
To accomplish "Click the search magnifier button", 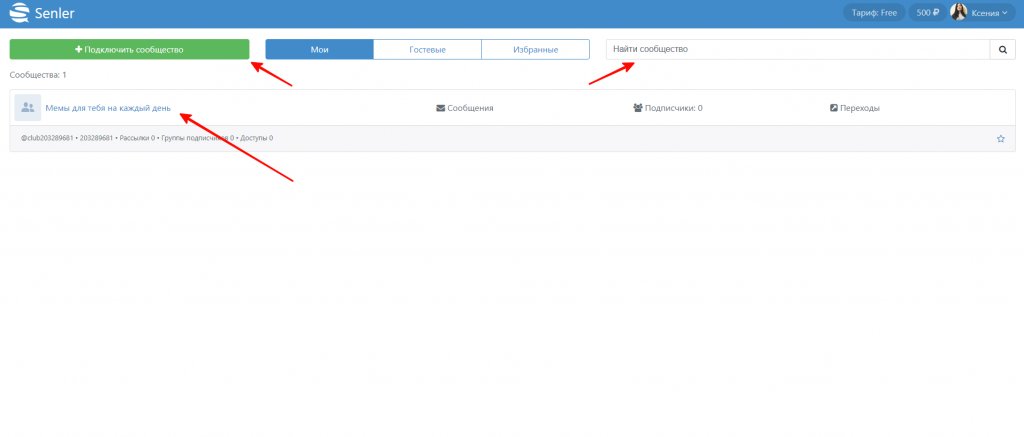I will [1002, 49].
